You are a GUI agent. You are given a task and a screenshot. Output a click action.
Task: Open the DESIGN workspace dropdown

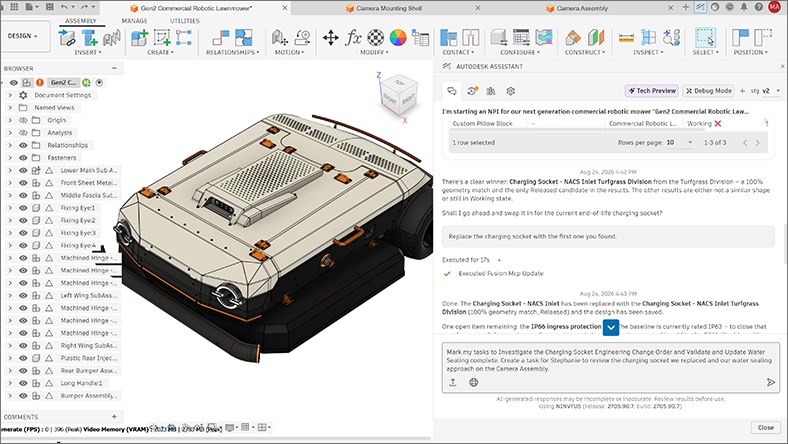pos(23,36)
